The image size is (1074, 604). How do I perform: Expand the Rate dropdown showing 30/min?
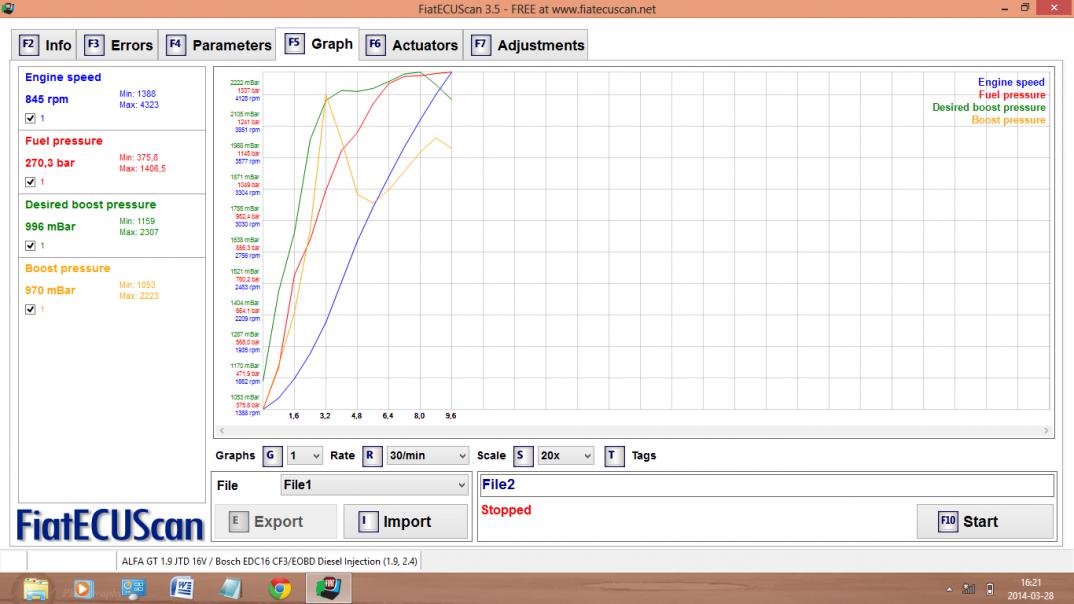tap(427, 455)
